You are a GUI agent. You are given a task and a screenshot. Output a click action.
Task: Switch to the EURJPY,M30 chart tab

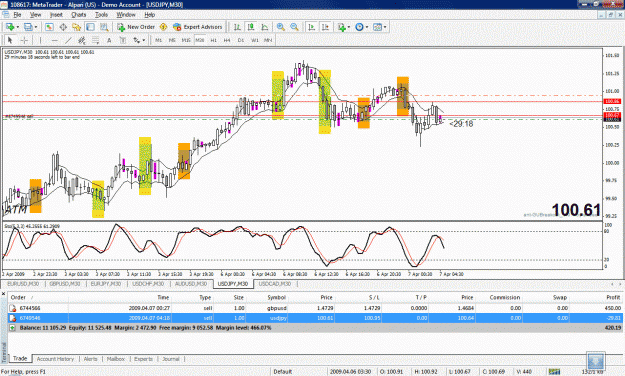coord(106,284)
